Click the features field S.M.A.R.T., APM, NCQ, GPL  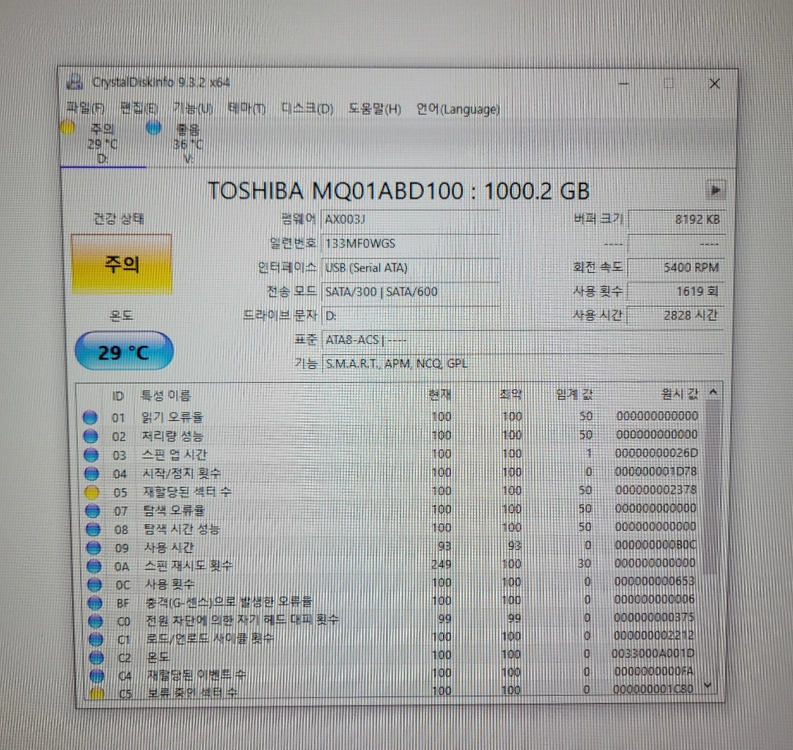click(x=522, y=364)
